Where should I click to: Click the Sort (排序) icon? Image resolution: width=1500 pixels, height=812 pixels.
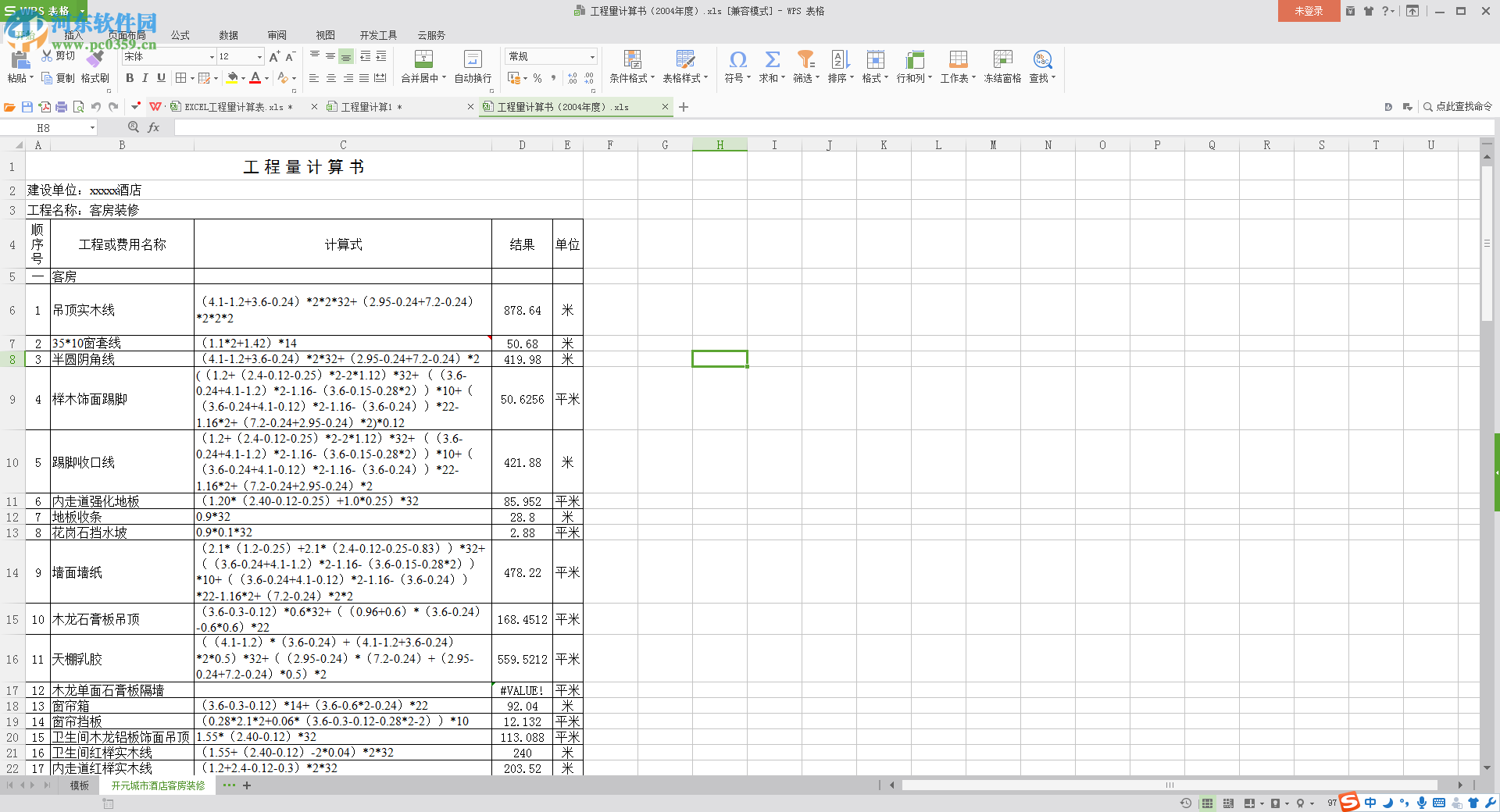tap(840, 60)
